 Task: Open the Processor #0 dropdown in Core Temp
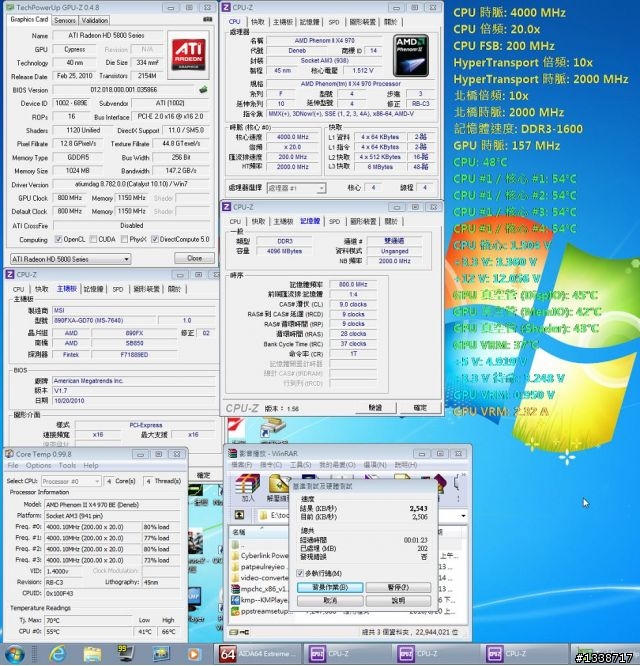[71, 481]
